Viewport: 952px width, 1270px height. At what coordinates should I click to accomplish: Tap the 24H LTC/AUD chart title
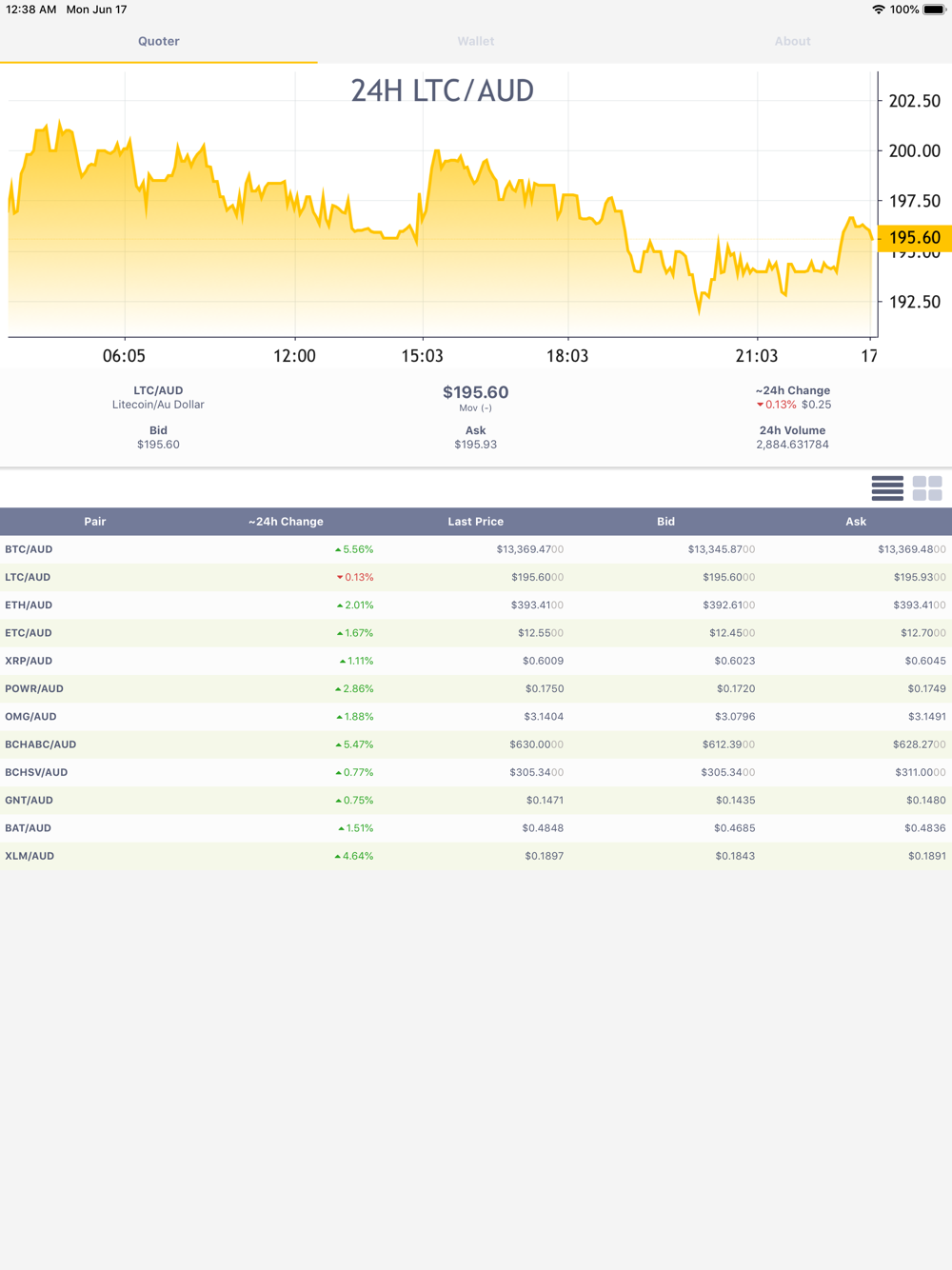[442, 90]
